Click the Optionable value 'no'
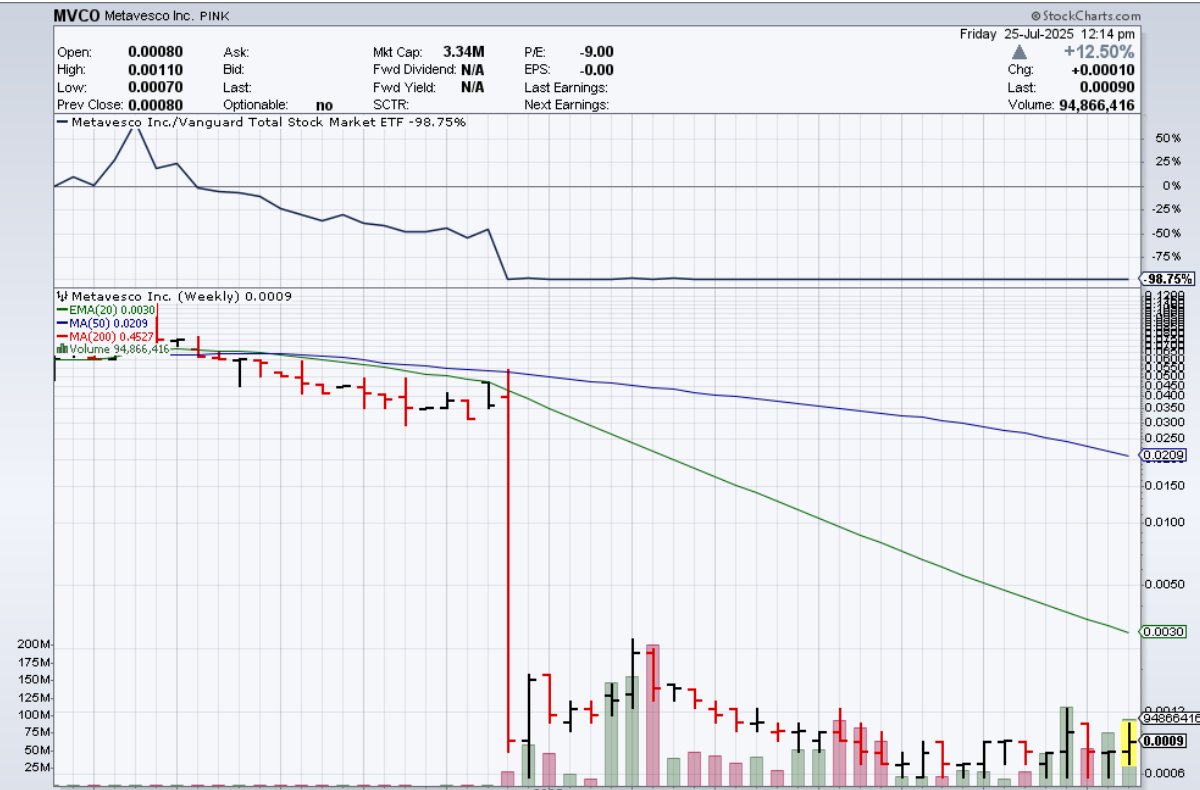 tap(324, 104)
